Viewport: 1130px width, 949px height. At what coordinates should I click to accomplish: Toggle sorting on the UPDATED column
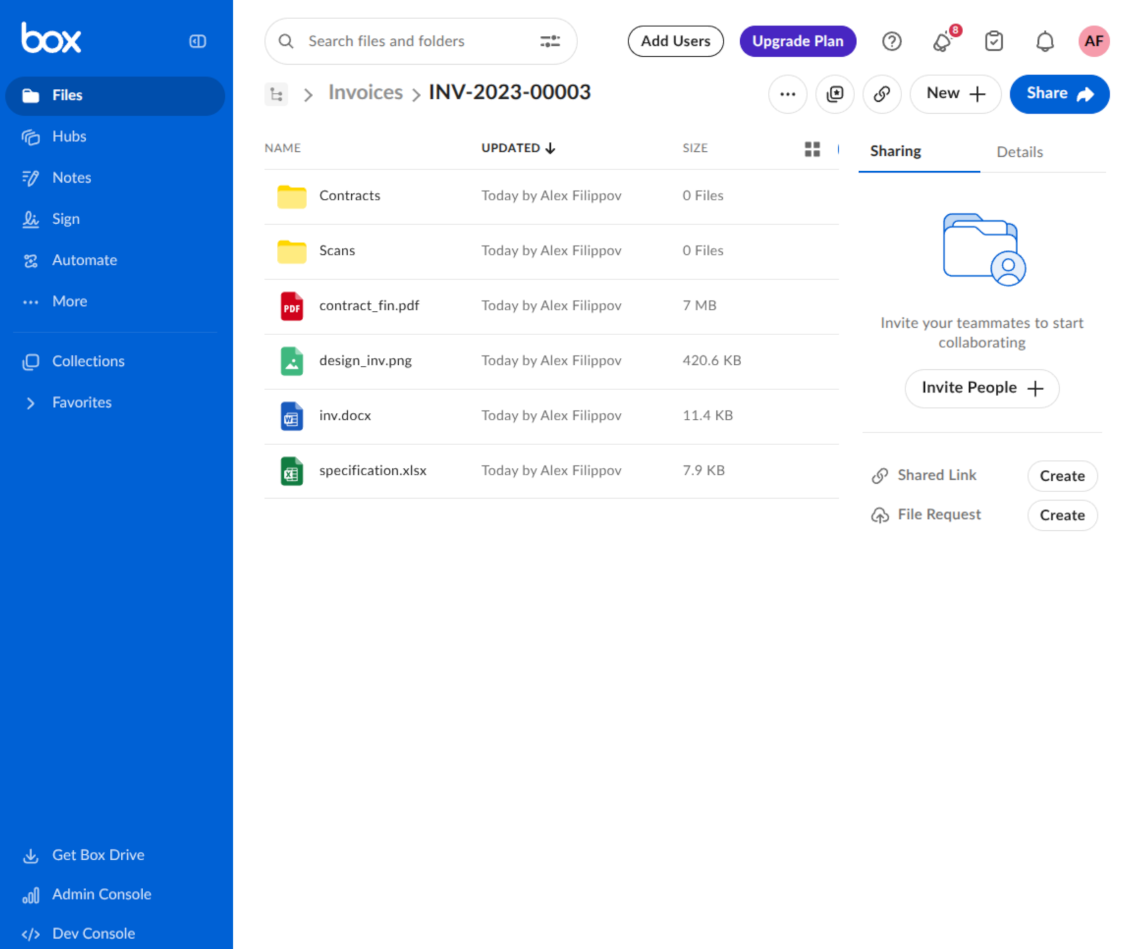click(518, 148)
